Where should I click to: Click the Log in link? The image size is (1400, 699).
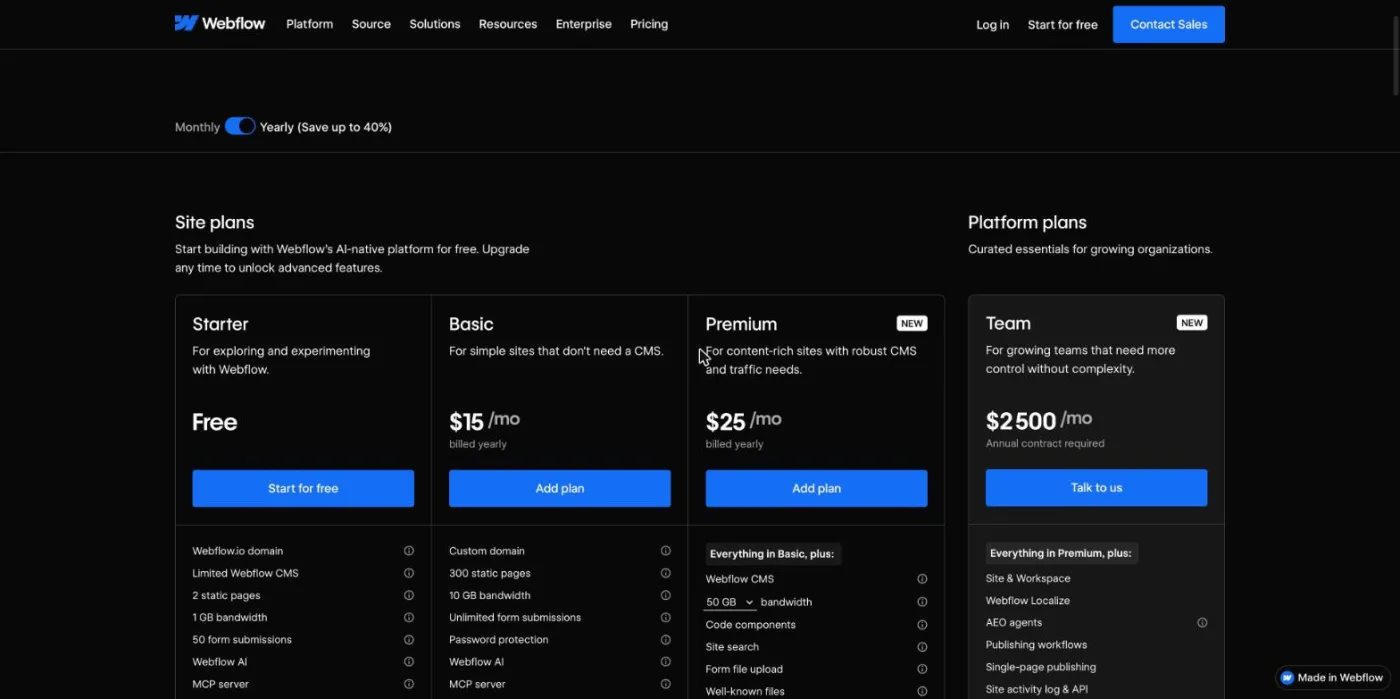point(993,25)
